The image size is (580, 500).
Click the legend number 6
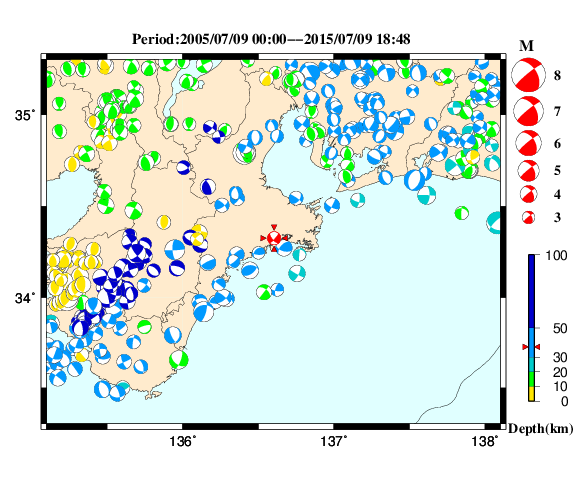tap(557, 143)
